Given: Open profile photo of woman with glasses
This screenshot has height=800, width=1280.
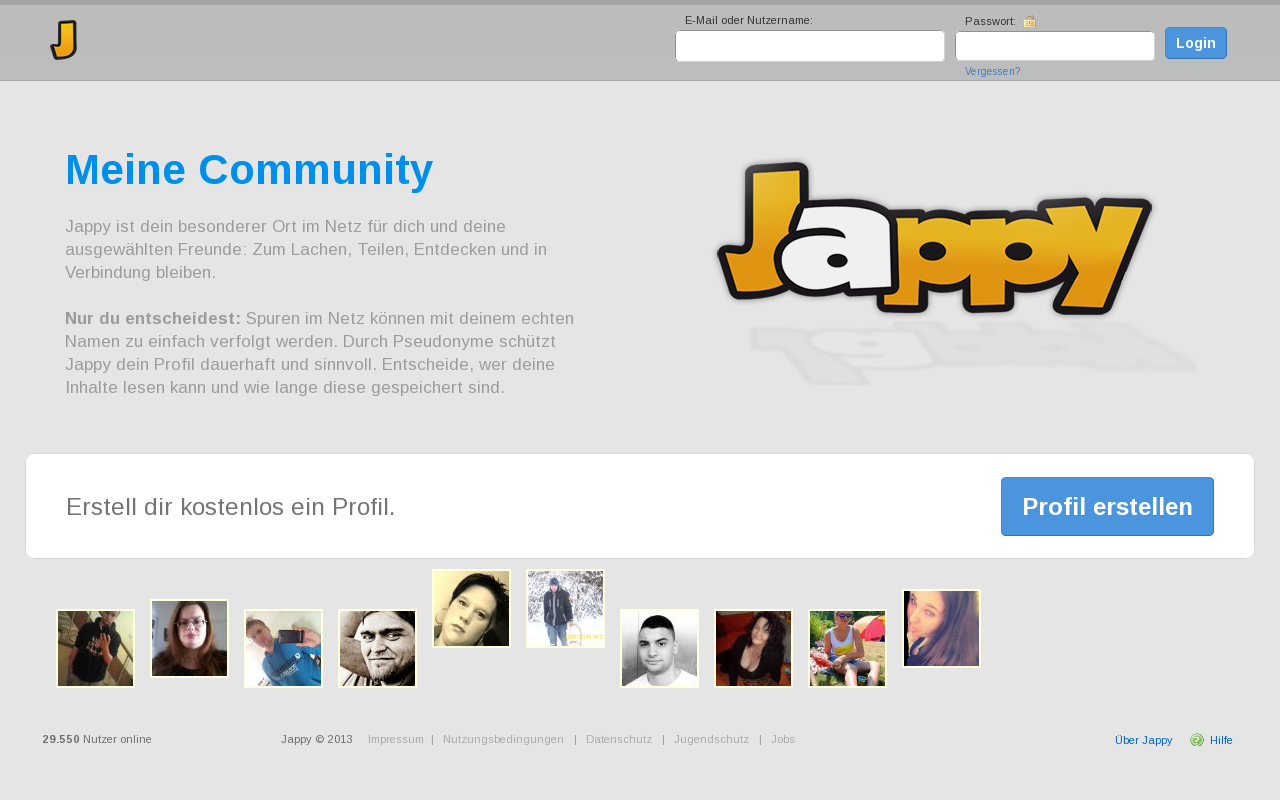Looking at the screenshot, I should [189, 638].
